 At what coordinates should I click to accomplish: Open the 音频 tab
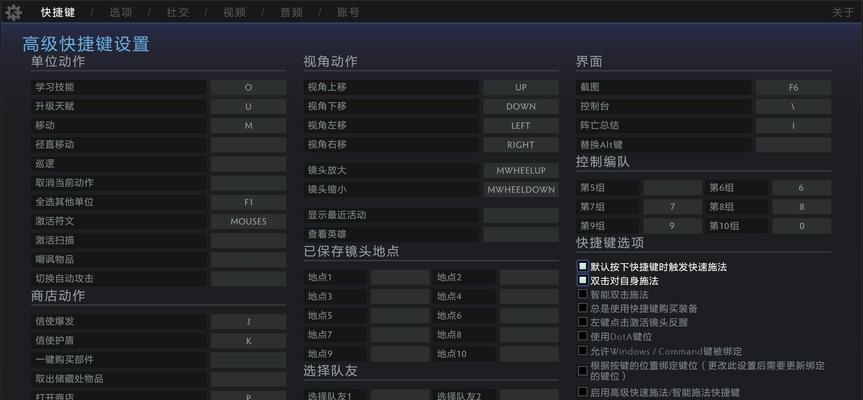pos(291,12)
